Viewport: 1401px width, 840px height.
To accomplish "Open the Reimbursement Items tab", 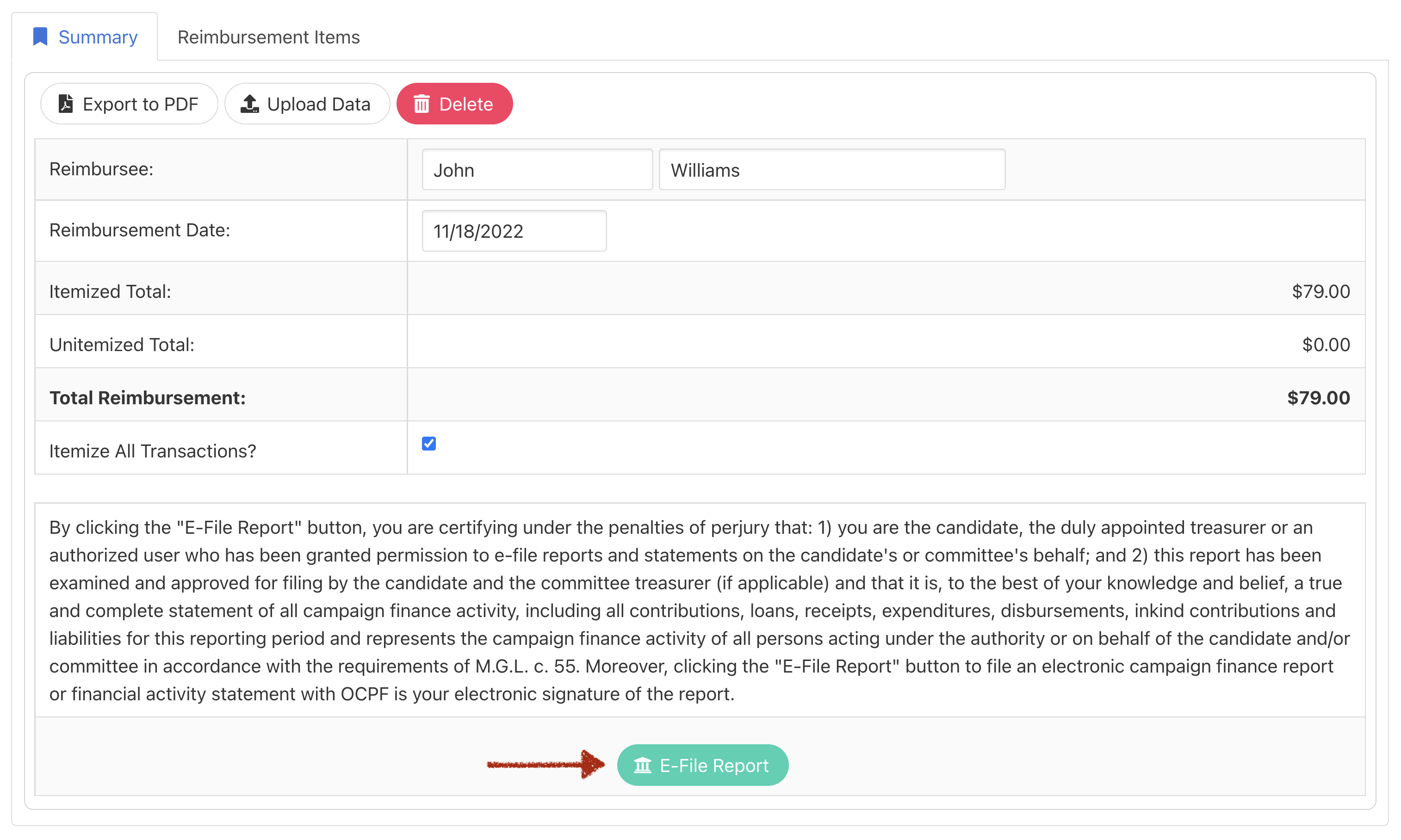I will pos(268,37).
